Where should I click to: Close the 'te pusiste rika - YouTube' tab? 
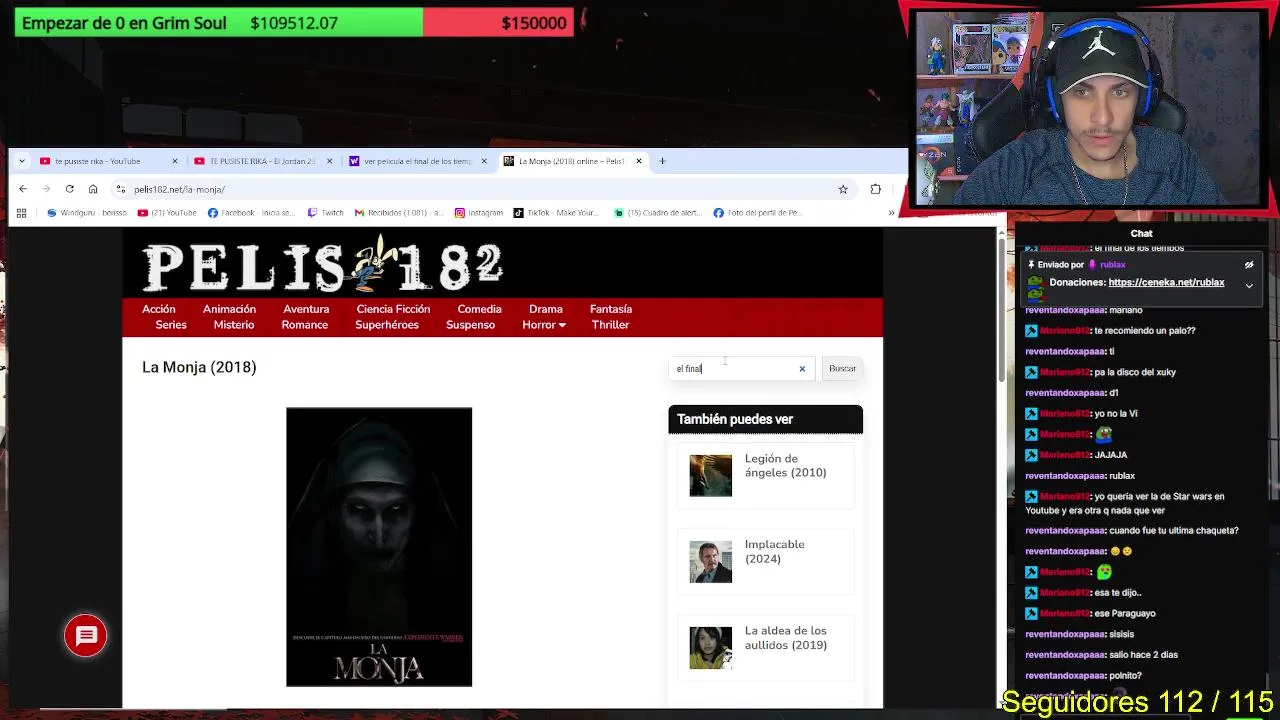point(175,161)
